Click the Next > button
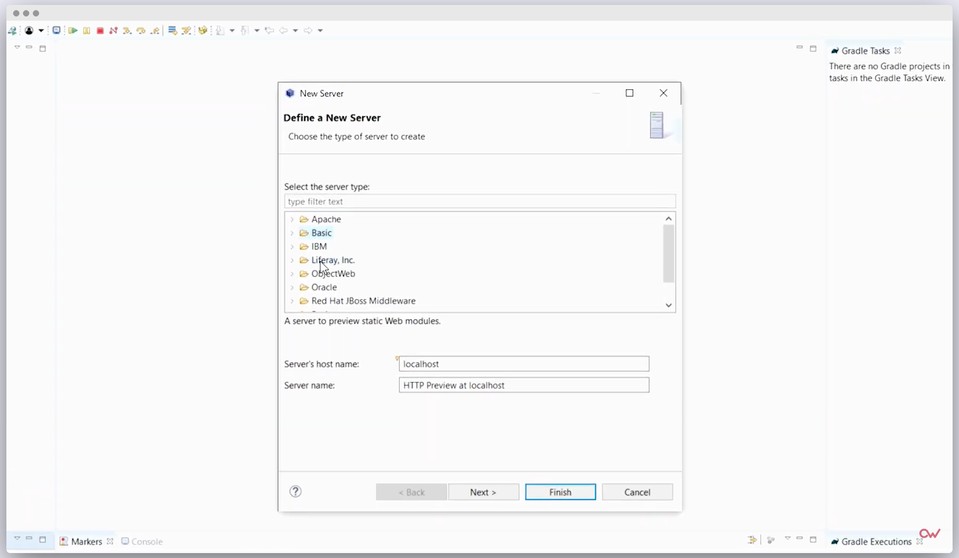This screenshot has width=959, height=558. [483, 492]
